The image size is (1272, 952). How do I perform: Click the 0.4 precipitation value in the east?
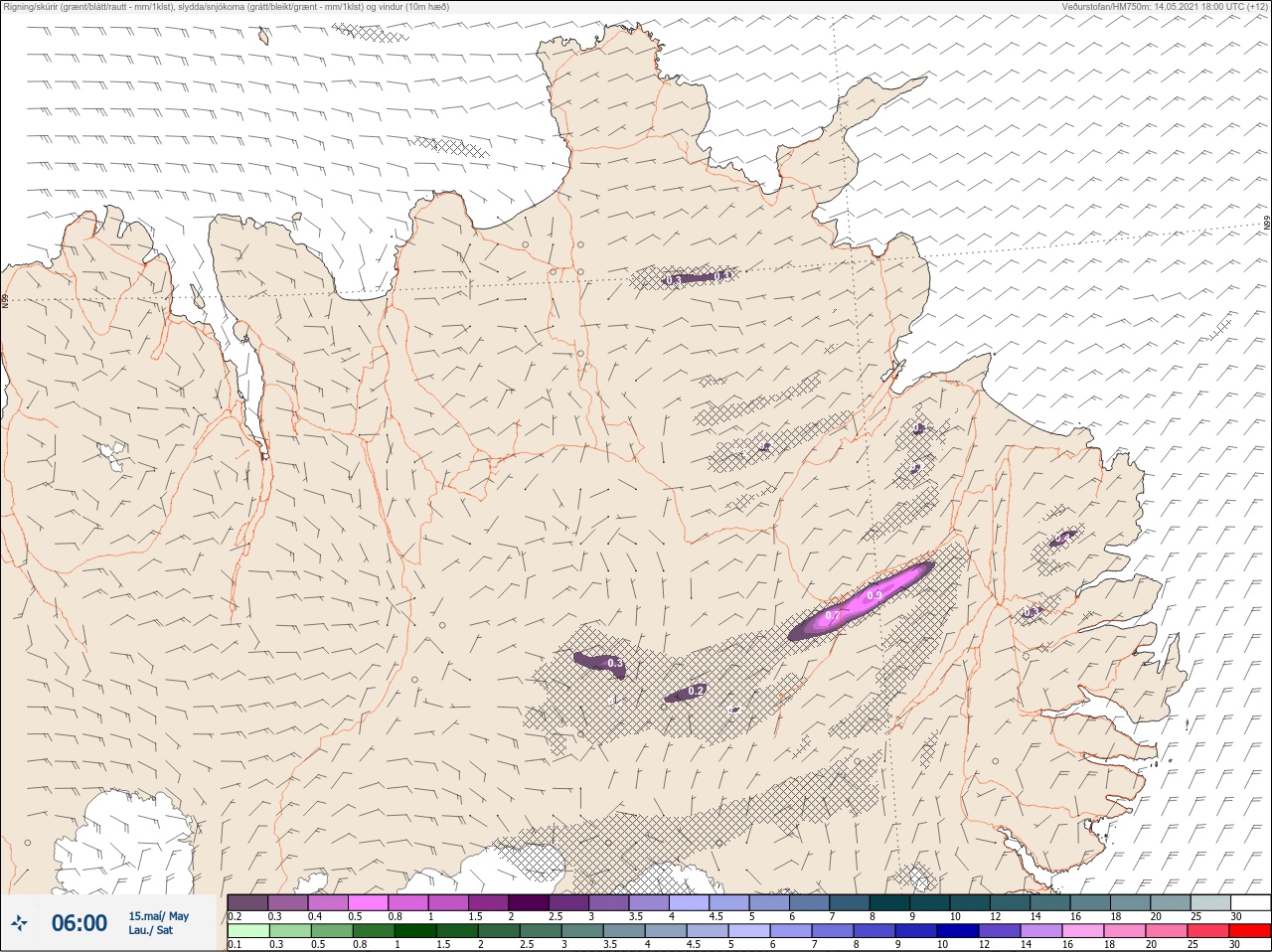coord(1062,539)
